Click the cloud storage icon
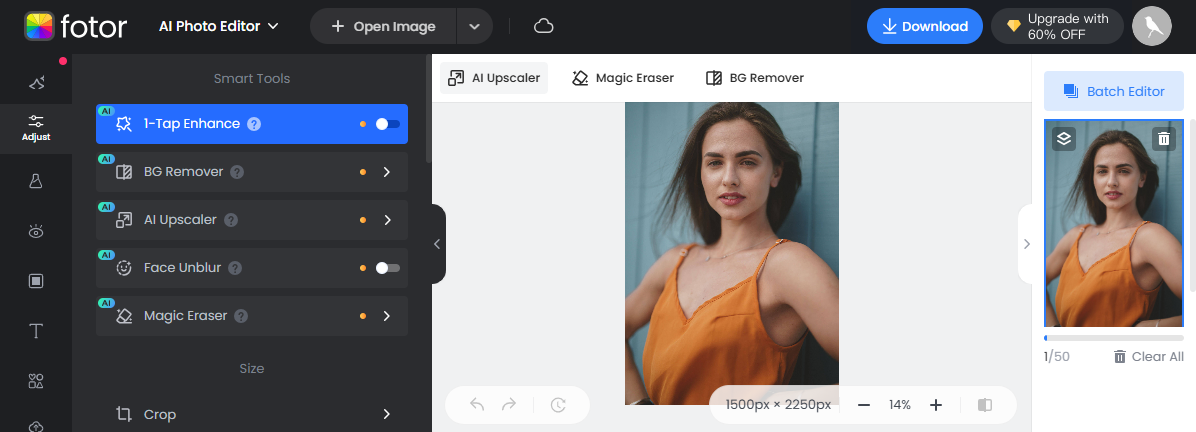Viewport: 1196px width, 432px height. [x=543, y=27]
